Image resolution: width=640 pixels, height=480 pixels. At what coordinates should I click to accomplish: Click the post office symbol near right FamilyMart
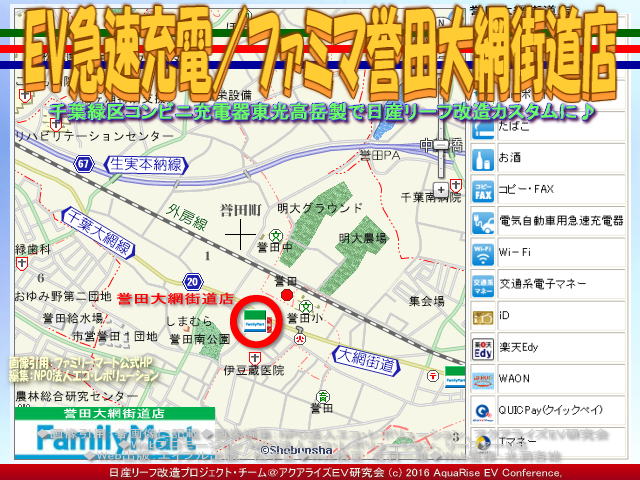point(432,376)
